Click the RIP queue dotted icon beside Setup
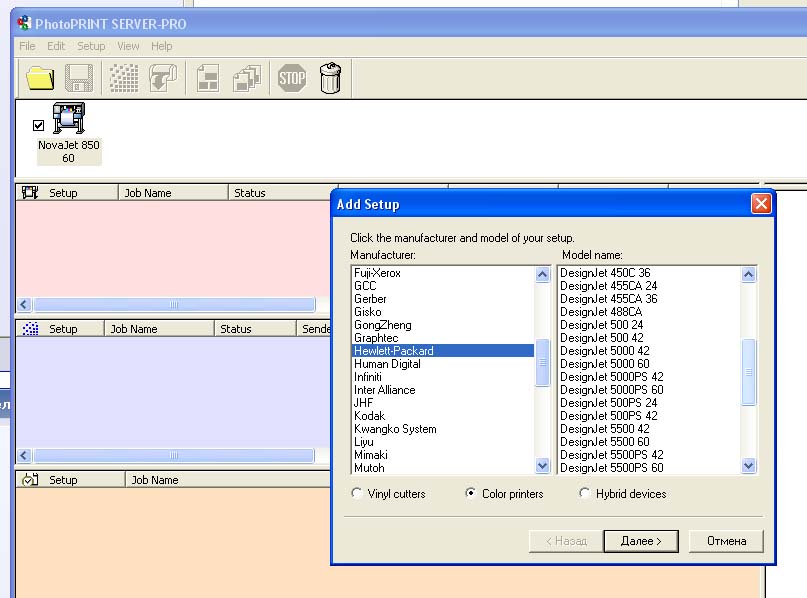 click(30, 328)
